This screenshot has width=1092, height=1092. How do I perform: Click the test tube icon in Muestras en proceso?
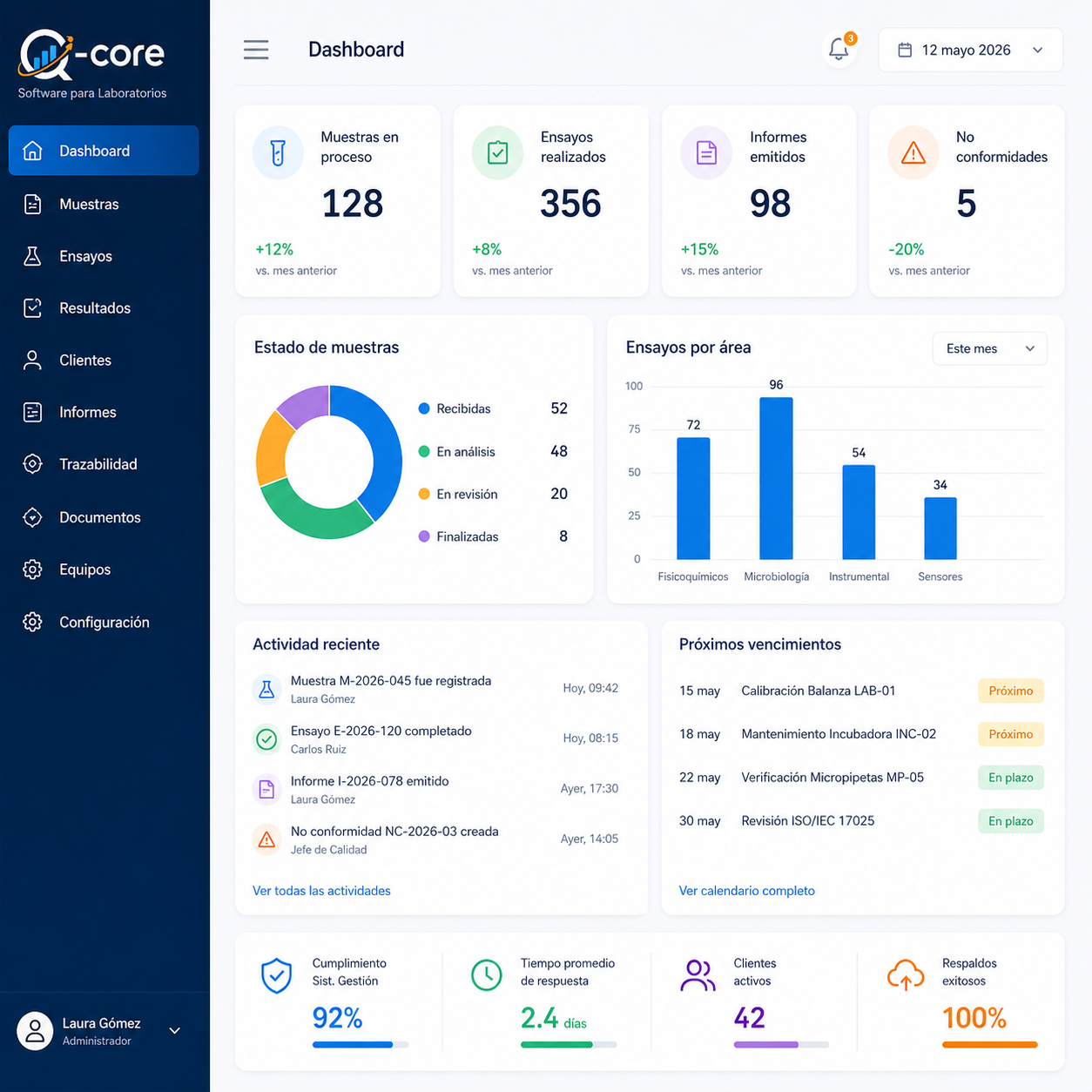click(x=278, y=152)
